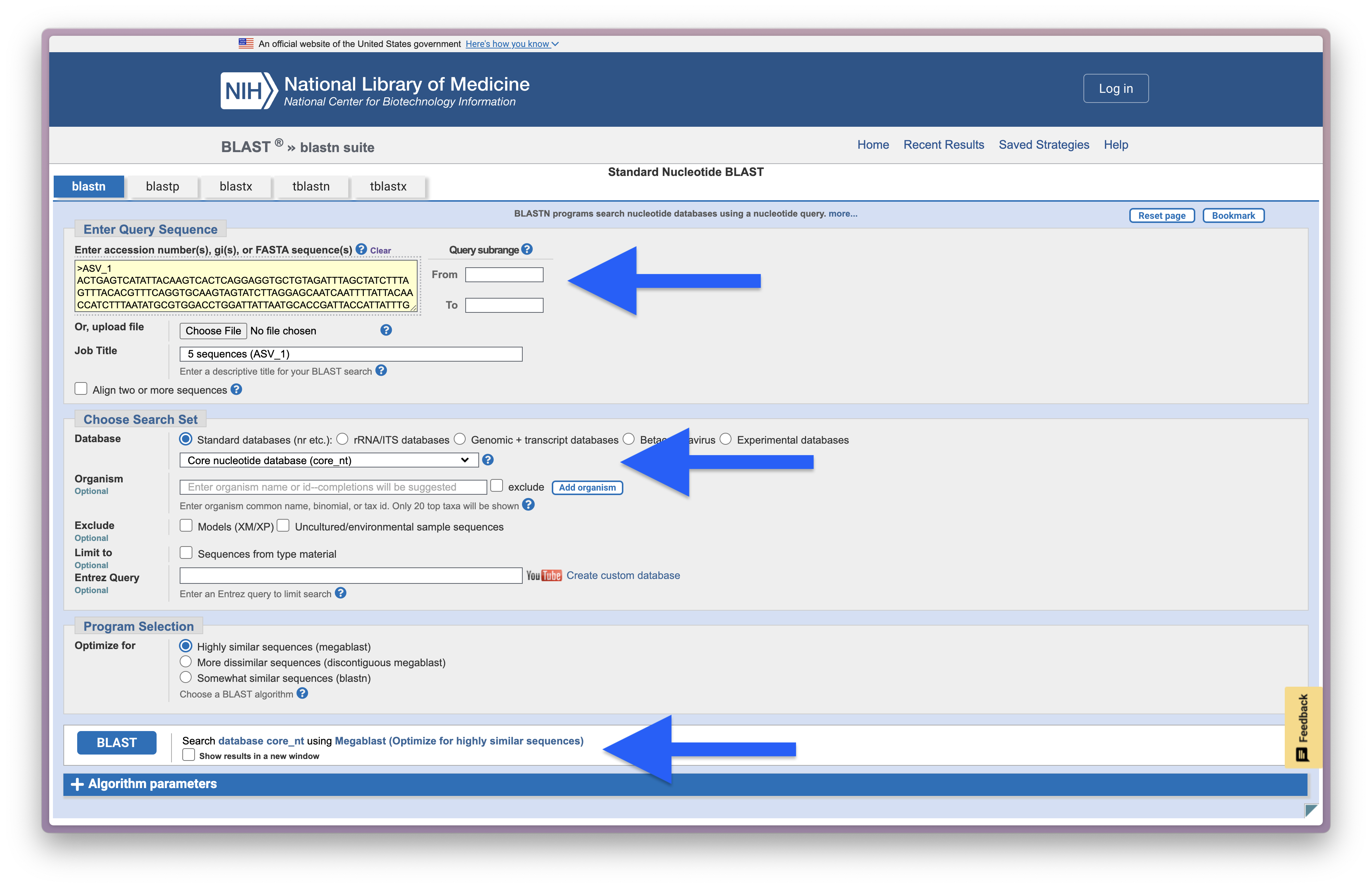Click the Organism name input field
The width and height of the screenshot is (1372, 888).
point(333,487)
